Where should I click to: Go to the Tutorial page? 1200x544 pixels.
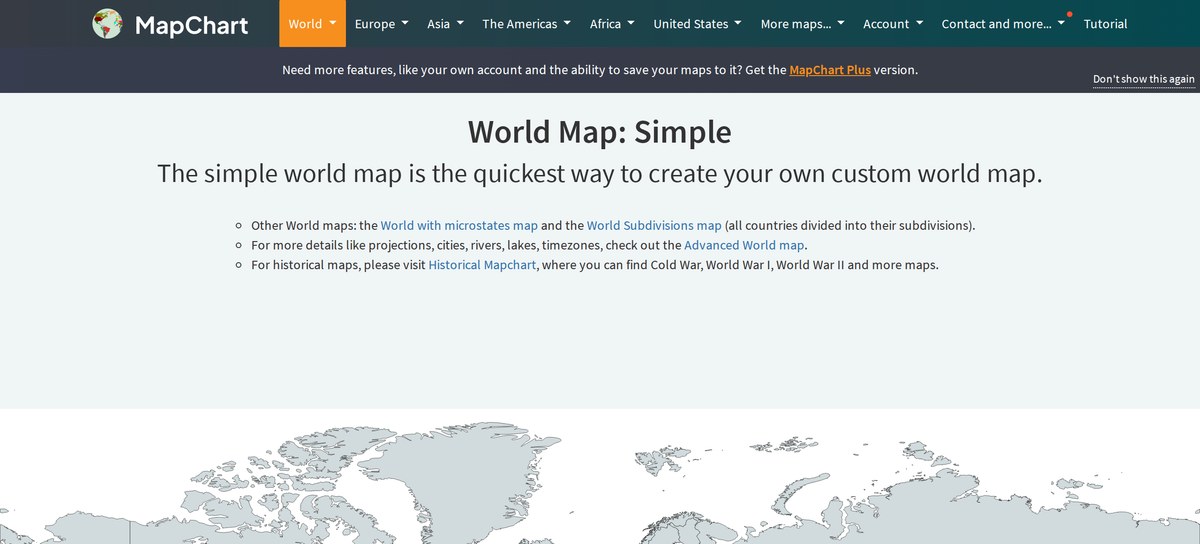(x=1105, y=24)
